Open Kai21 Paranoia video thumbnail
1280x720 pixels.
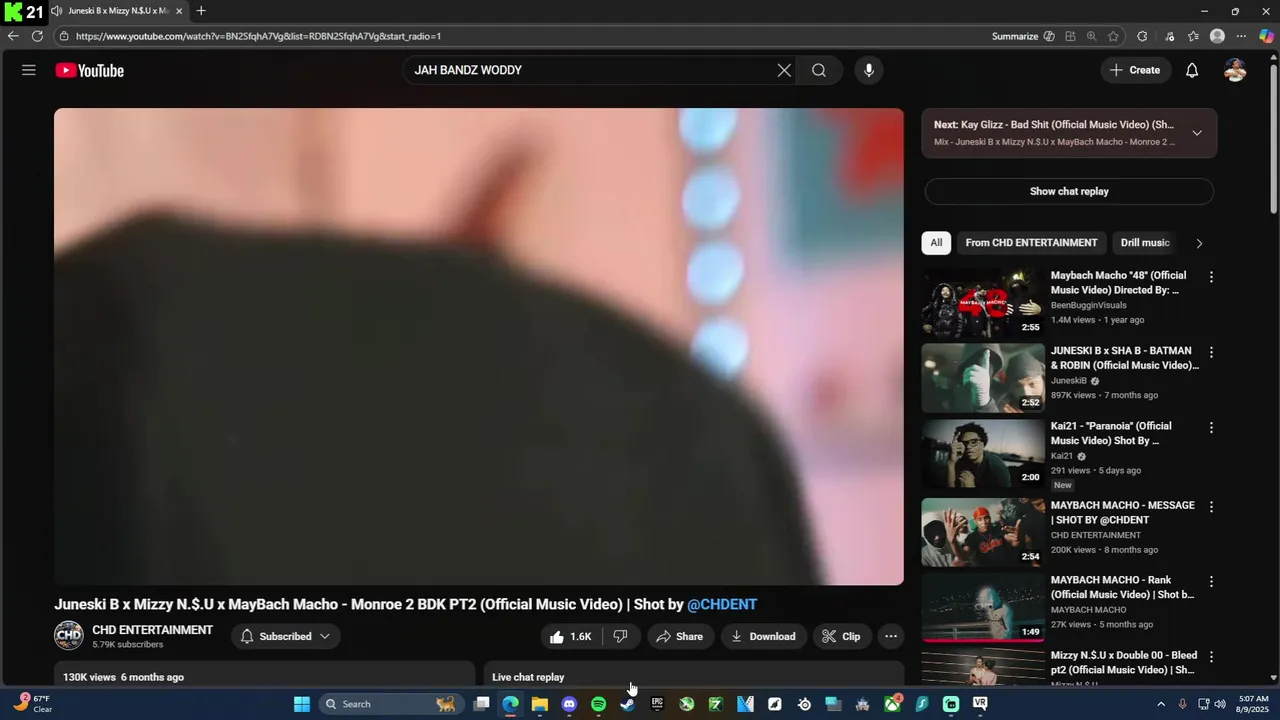tap(983, 453)
